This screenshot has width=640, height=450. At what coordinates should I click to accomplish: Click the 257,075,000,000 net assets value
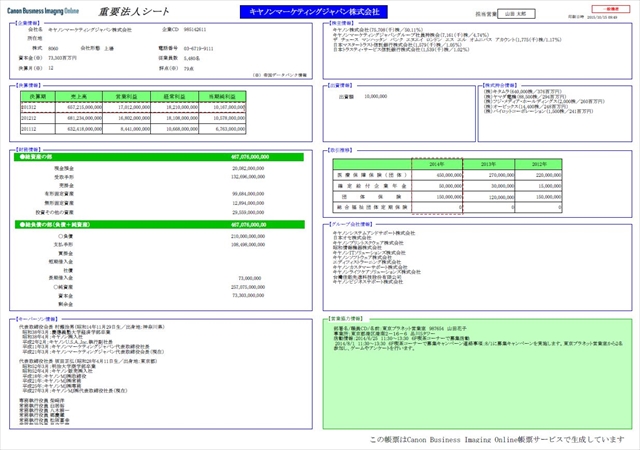[248, 287]
